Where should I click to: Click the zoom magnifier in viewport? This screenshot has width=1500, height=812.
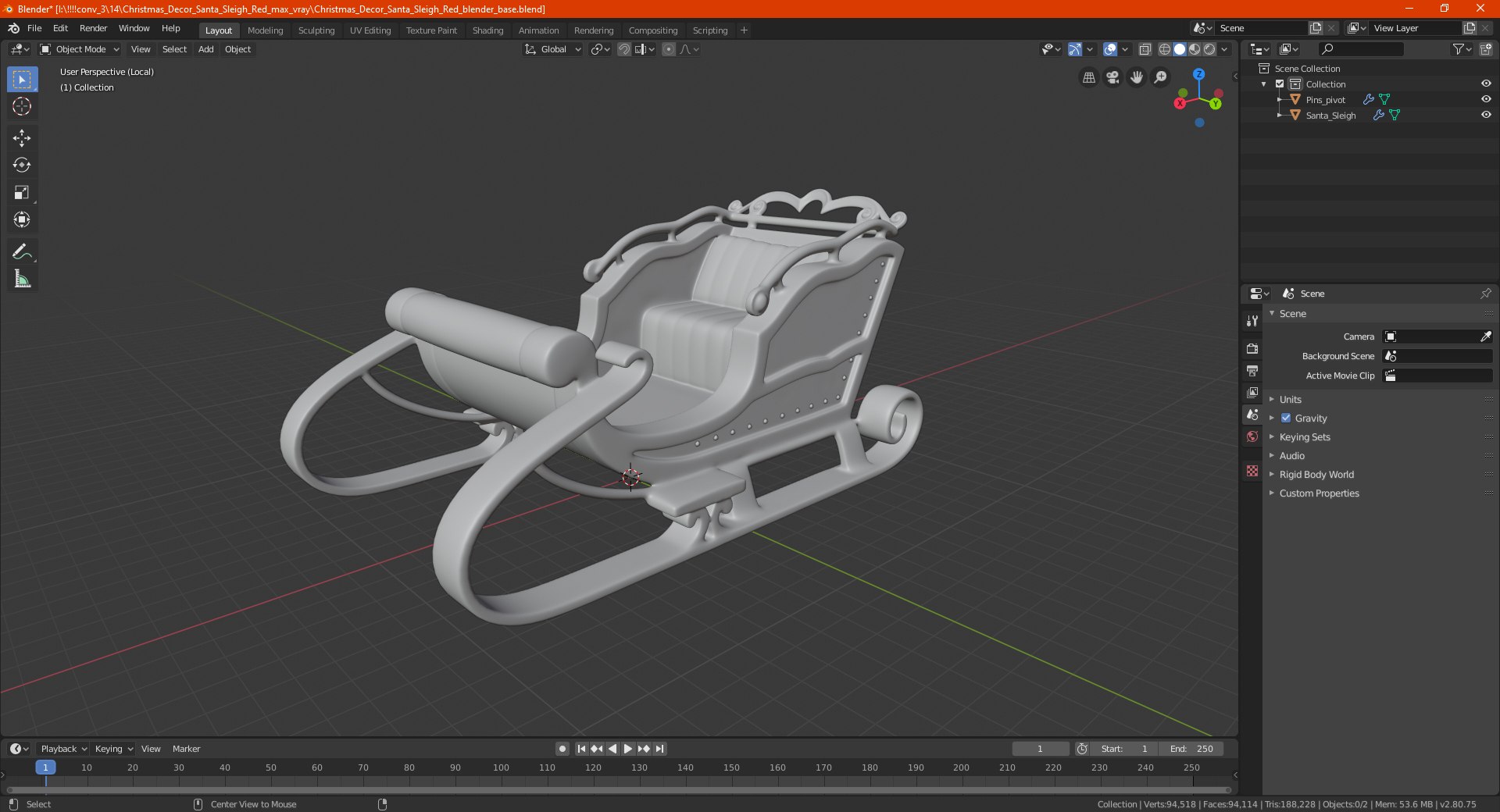[x=1161, y=77]
